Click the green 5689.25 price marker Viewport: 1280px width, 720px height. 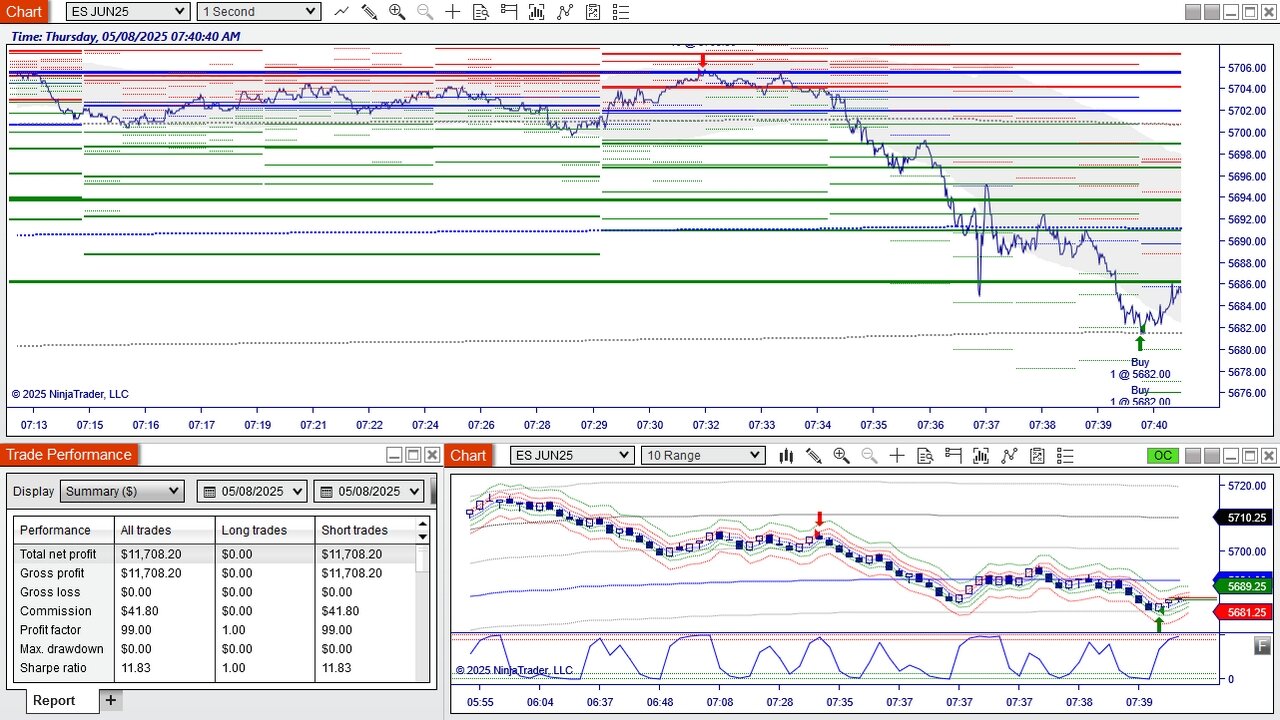coord(1241,587)
